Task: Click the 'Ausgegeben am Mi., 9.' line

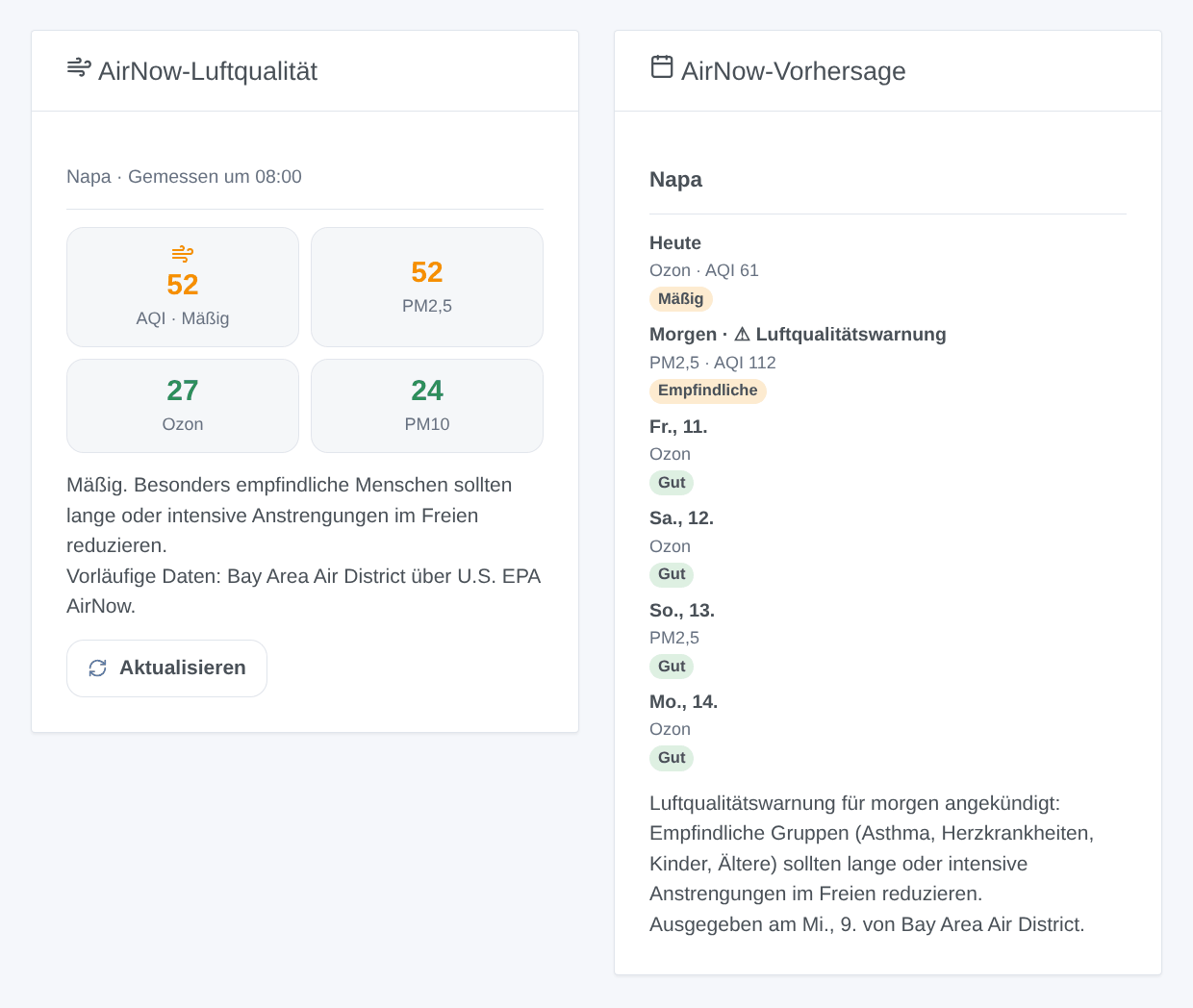Action: click(x=867, y=924)
